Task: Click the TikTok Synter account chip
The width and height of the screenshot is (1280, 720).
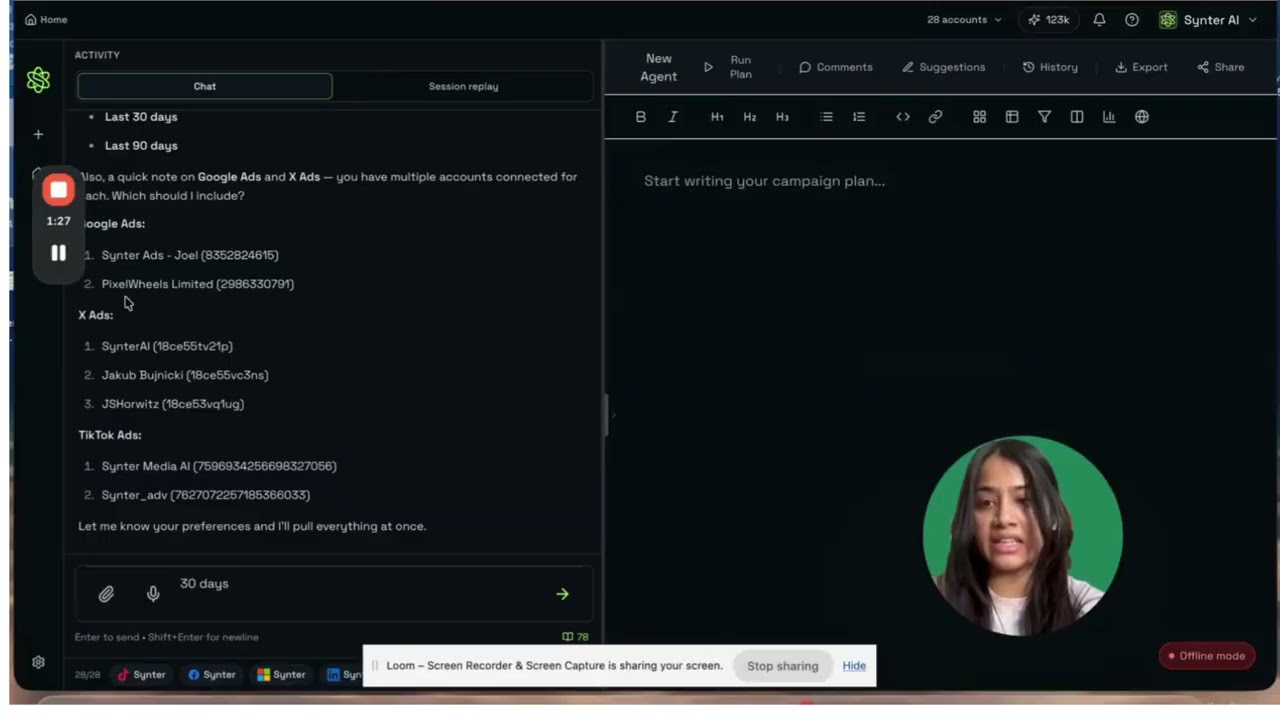Action: (x=142, y=675)
